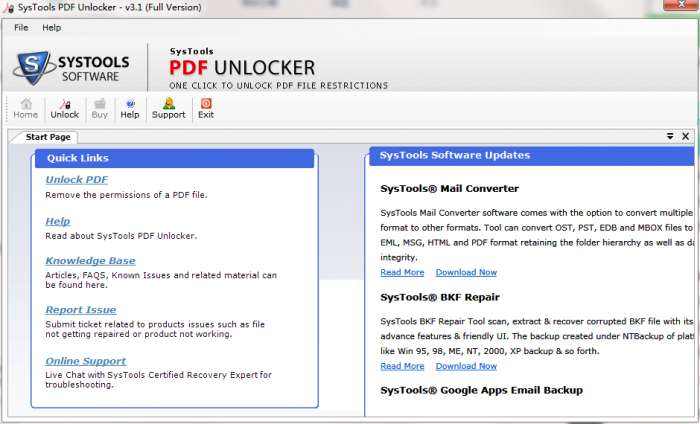The image size is (700, 424).
Task: Open Help from the toolbar
Action: [130, 109]
